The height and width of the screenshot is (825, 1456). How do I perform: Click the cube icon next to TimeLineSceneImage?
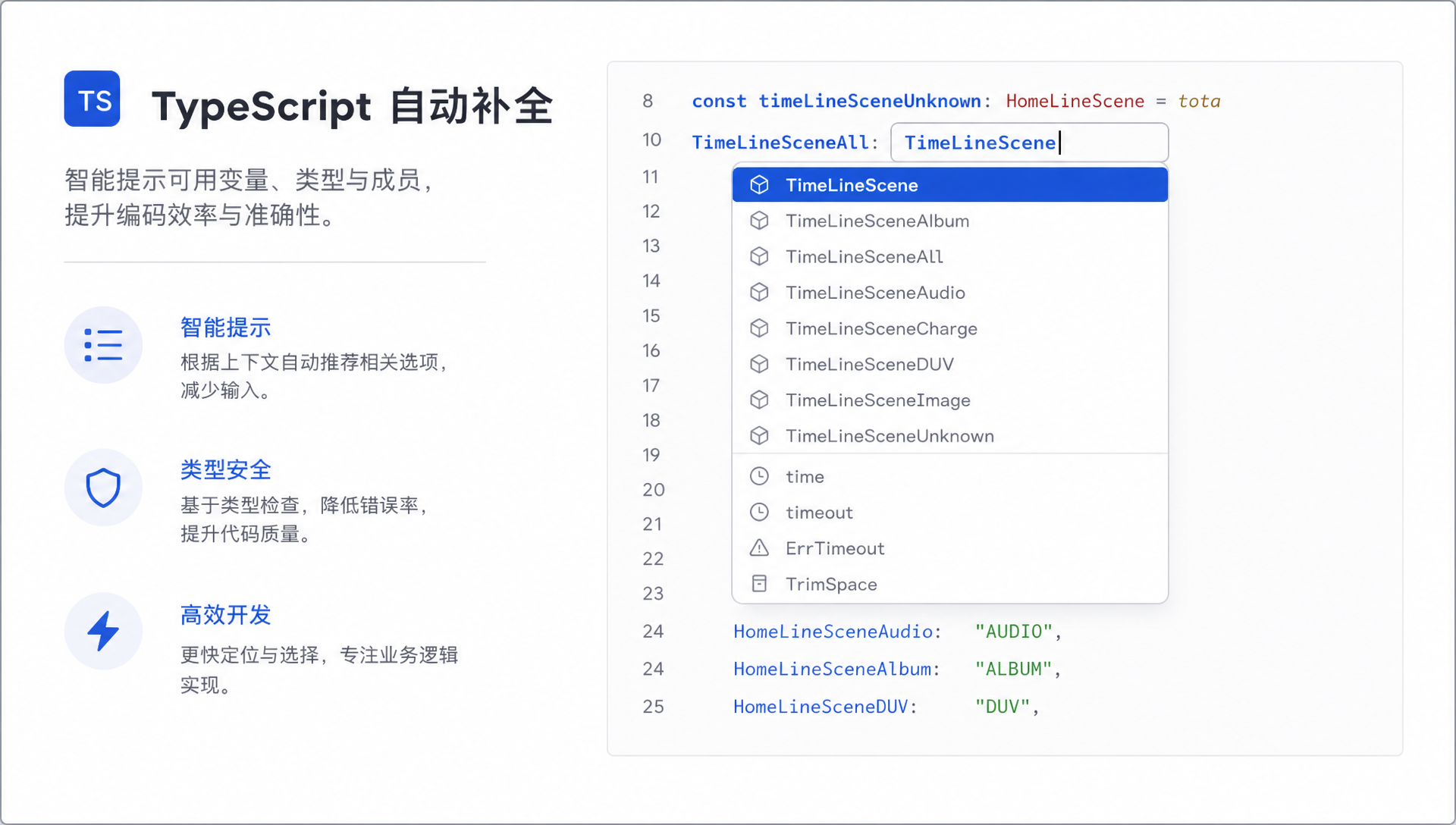759,400
